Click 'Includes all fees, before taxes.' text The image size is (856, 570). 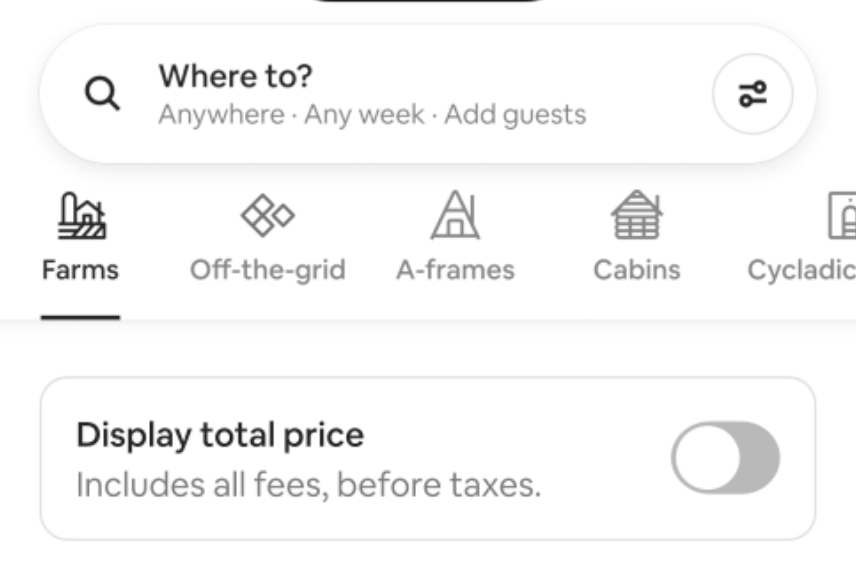pyautogui.click(x=308, y=486)
